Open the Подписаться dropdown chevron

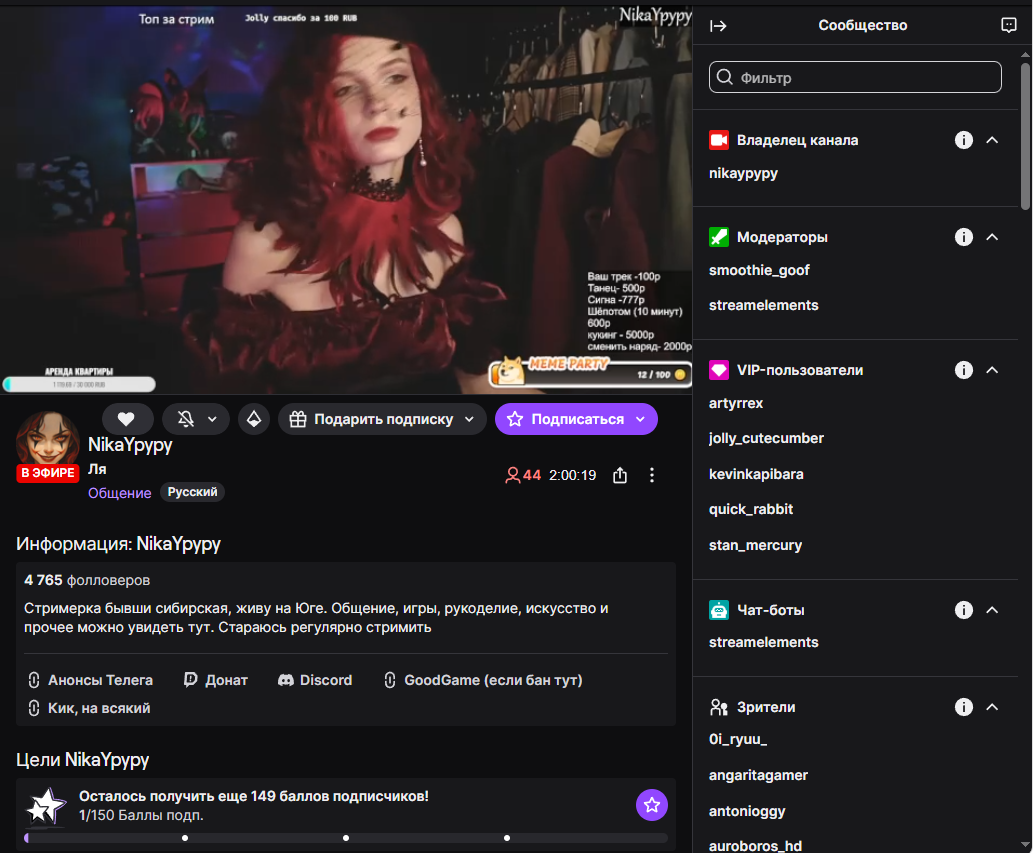tap(640, 419)
